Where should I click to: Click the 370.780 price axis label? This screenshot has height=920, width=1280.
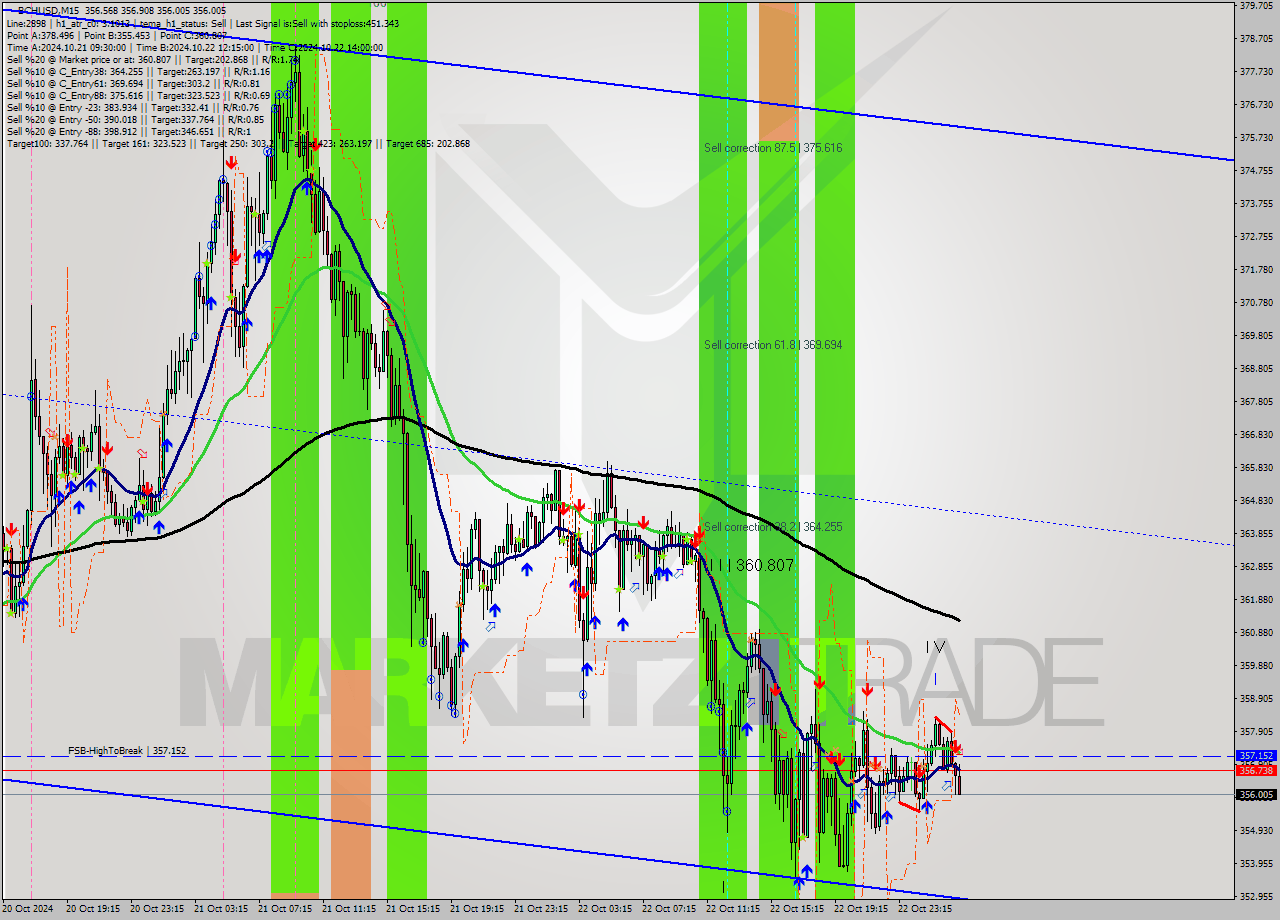(x=1256, y=302)
